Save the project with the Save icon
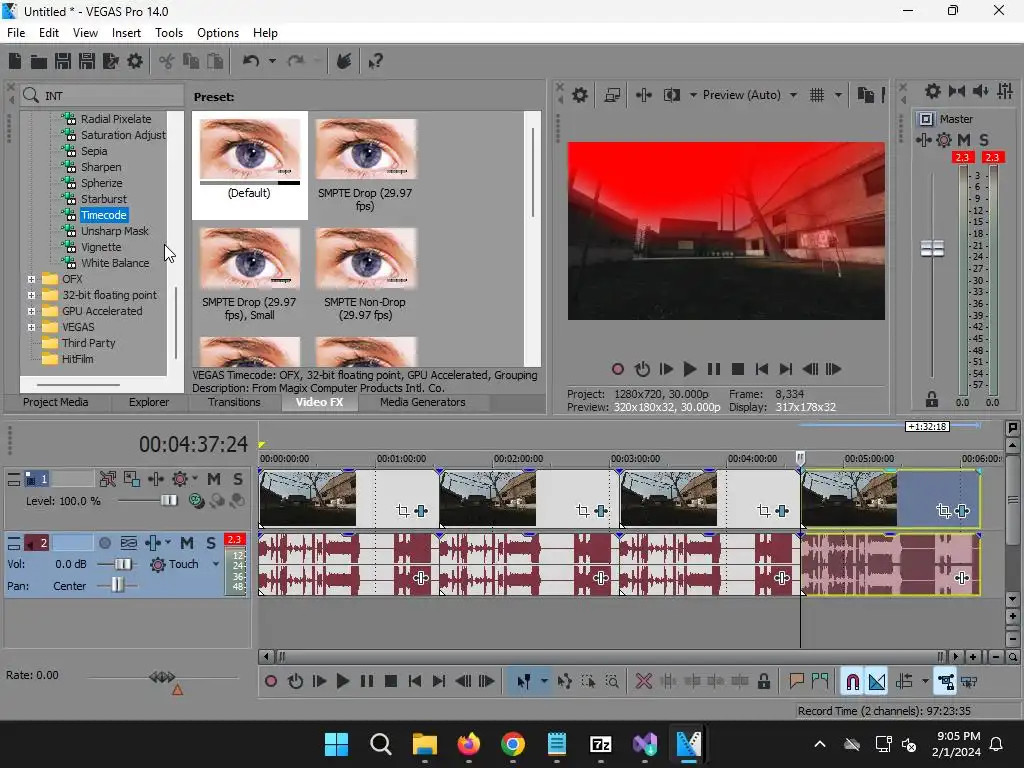Screen dimensions: 1024x768 63,61
